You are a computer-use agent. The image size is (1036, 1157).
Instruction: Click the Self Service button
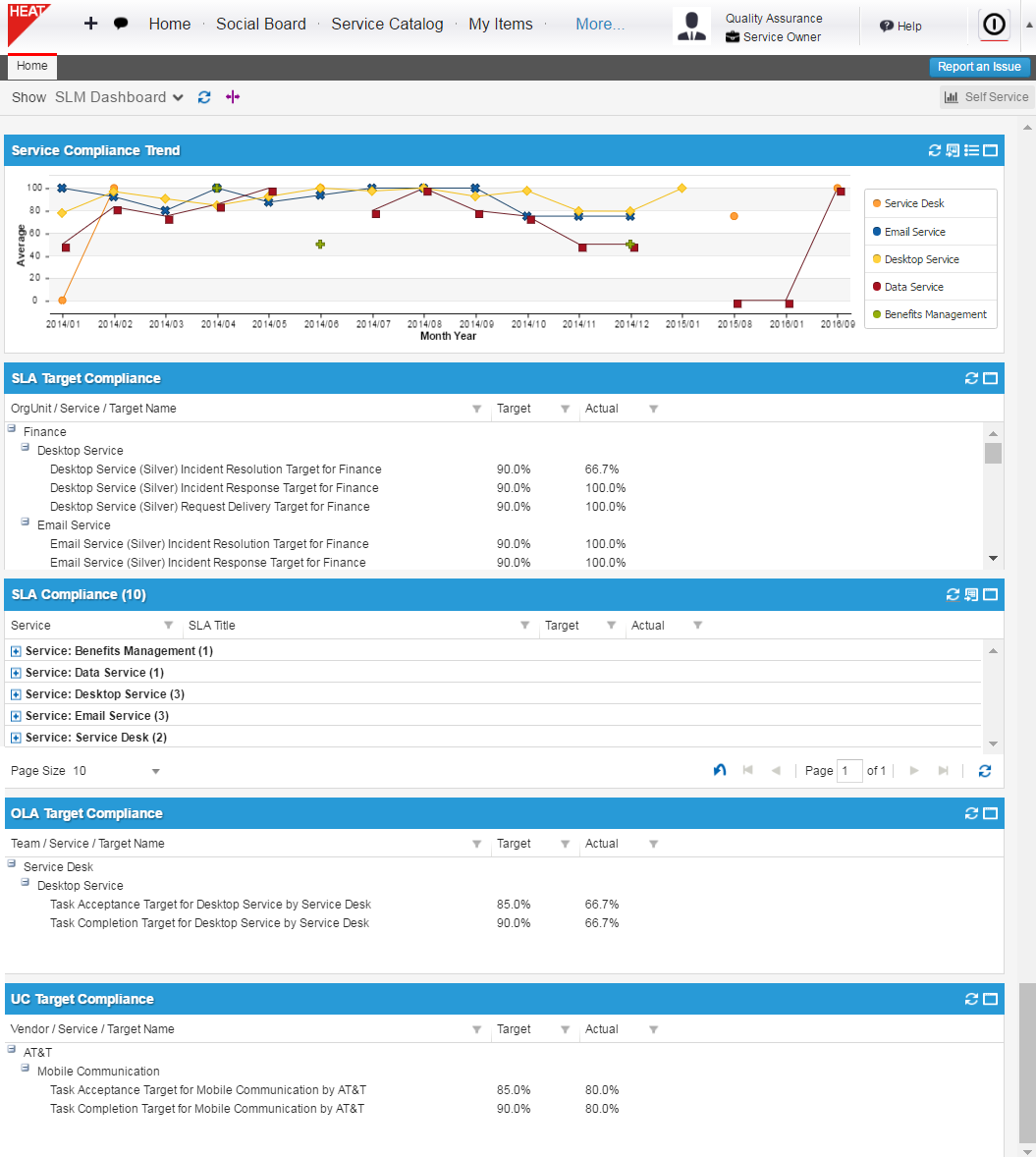tap(986, 97)
